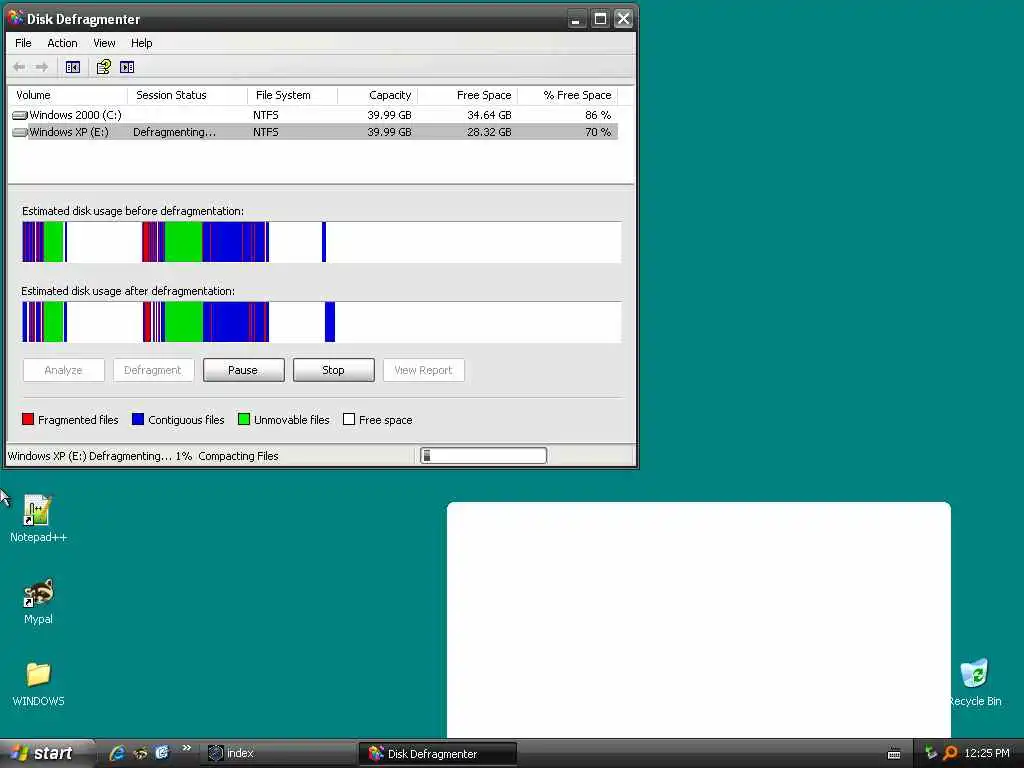The width and height of the screenshot is (1024, 768).
Task: Click the Analyze button
Action: click(63, 370)
